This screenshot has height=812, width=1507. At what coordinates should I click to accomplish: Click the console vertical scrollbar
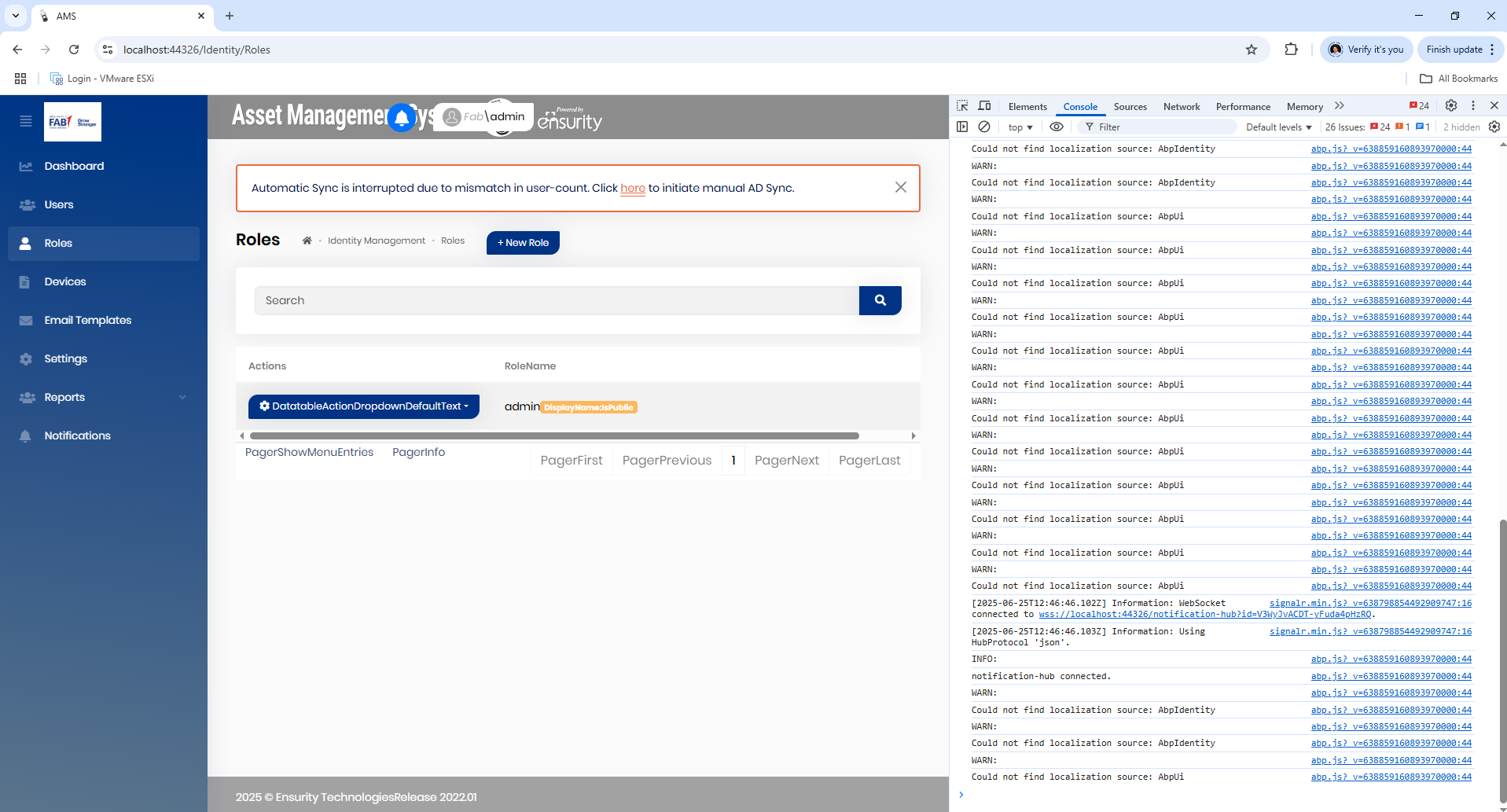[x=1503, y=660]
